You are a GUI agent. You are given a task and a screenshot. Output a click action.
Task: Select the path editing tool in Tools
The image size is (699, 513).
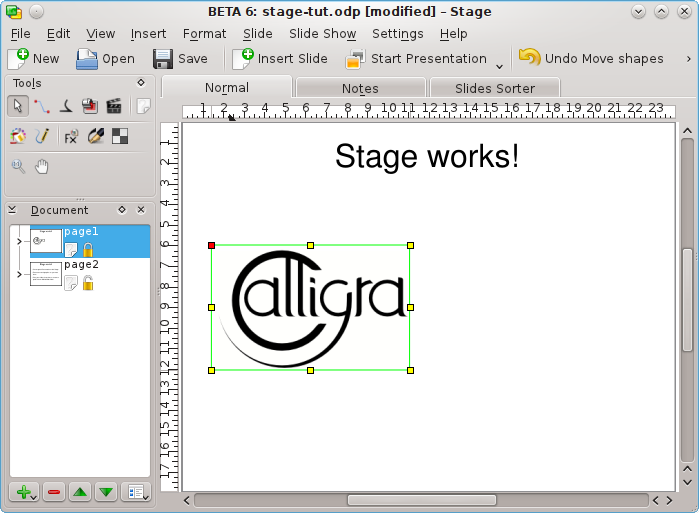click(41, 105)
